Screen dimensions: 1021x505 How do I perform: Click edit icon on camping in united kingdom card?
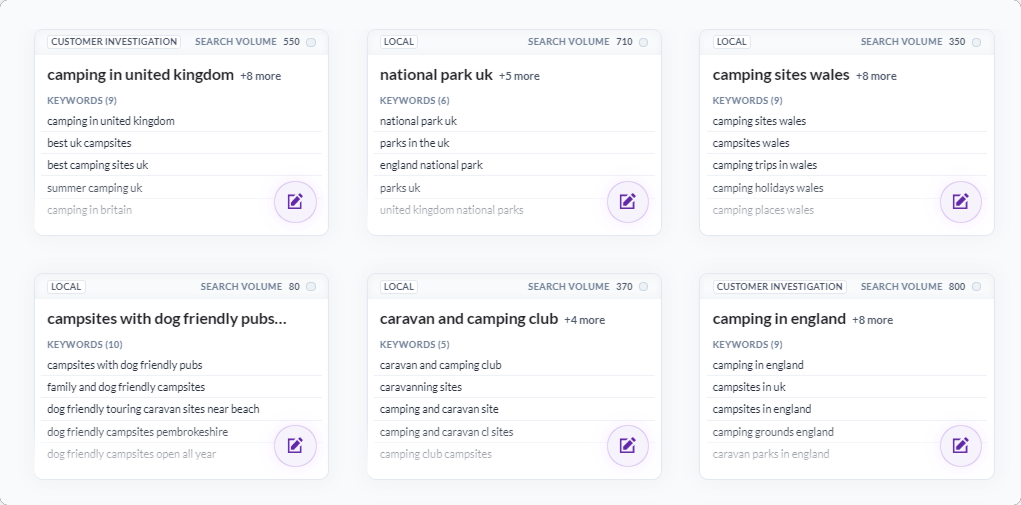(x=295, y=202)
